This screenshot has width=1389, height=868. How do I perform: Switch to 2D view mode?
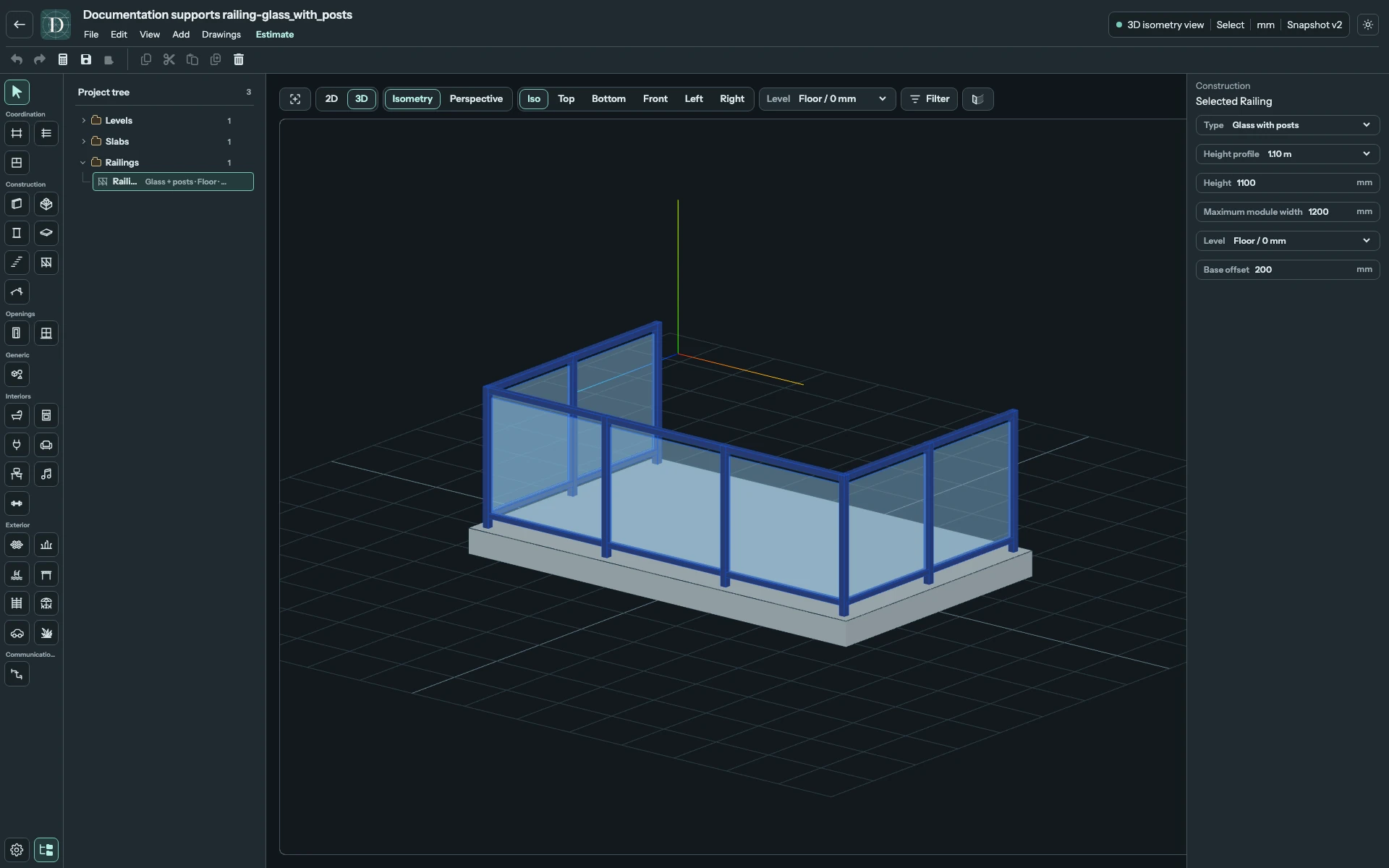coord(331,99)
